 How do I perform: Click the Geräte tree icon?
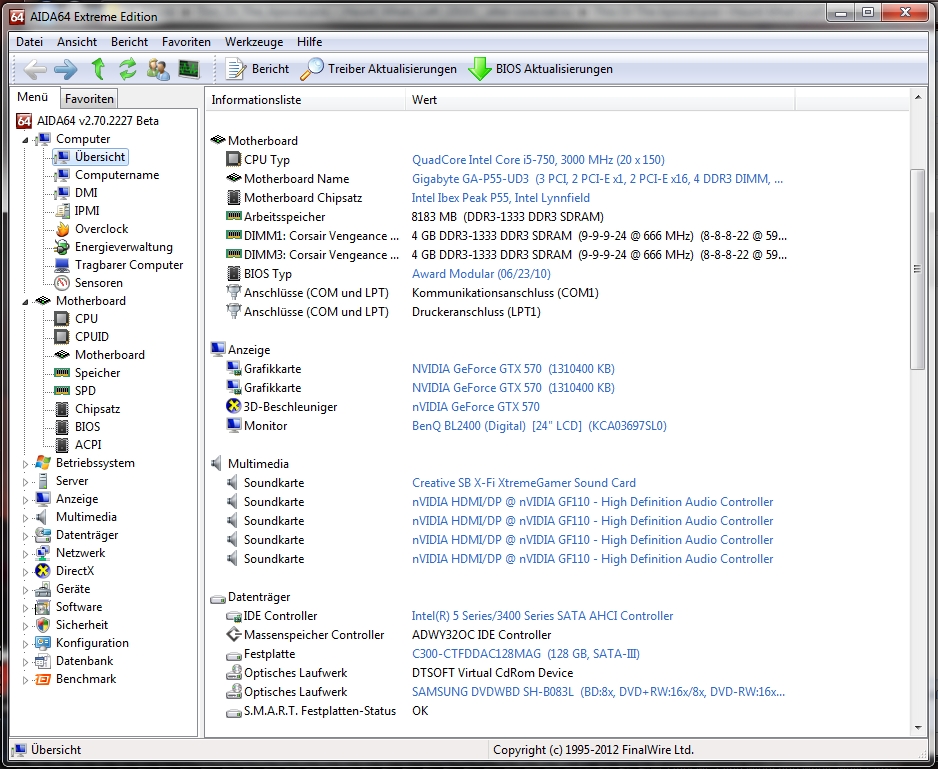(x=42, y=589)
